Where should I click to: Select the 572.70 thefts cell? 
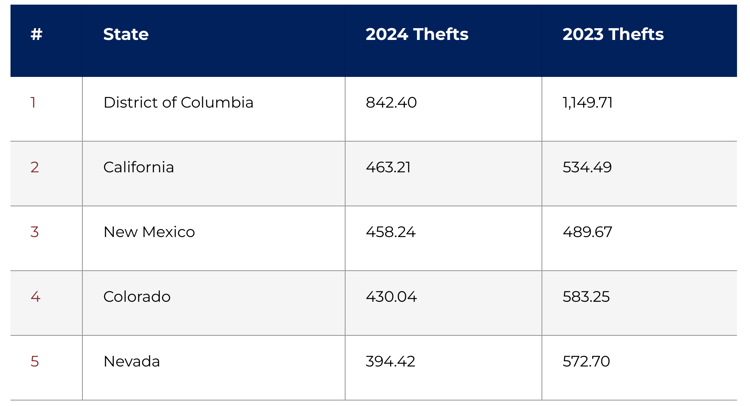[x=586, y=362]
